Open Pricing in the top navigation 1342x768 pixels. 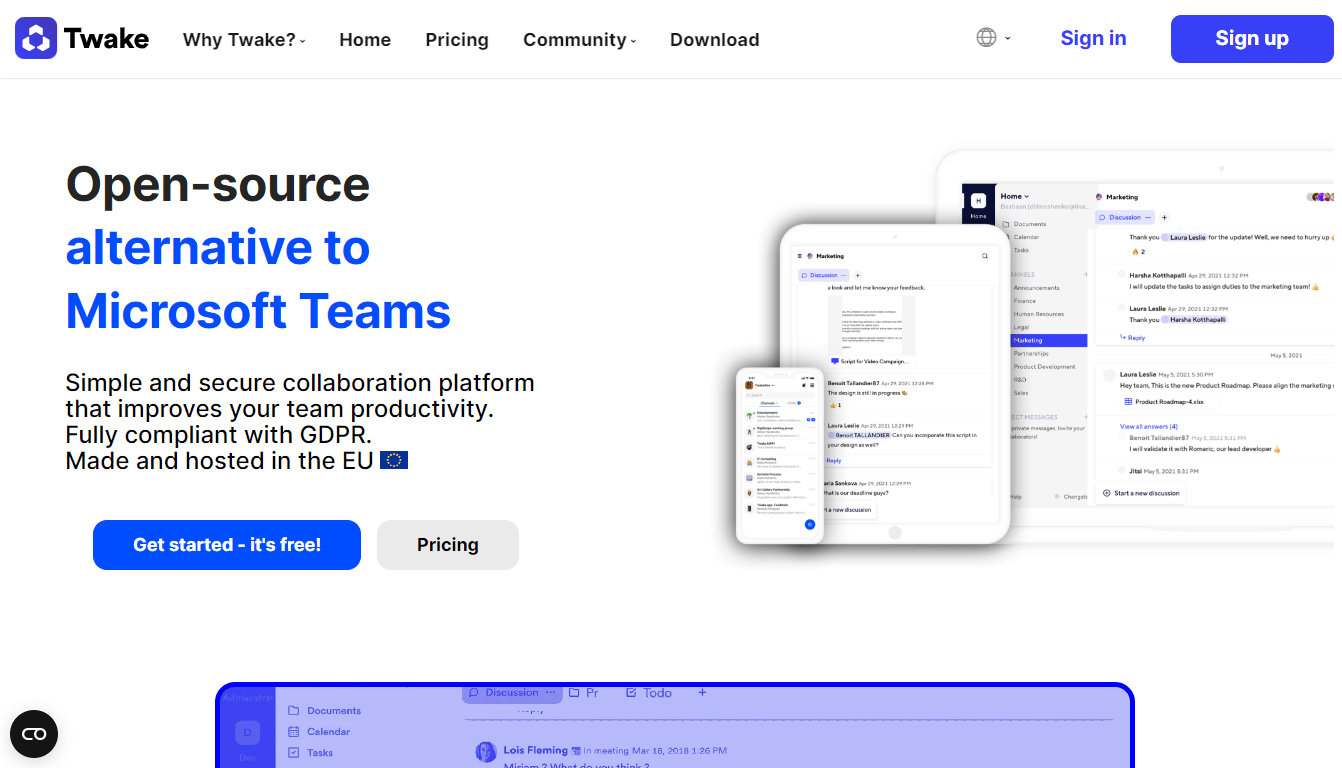tap(457, 40)
